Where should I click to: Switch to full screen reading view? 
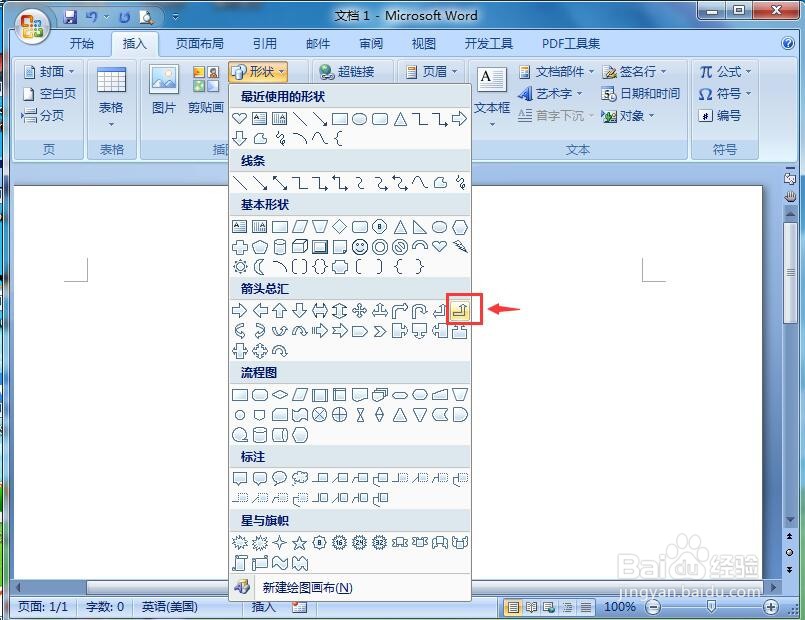(531, 608)
